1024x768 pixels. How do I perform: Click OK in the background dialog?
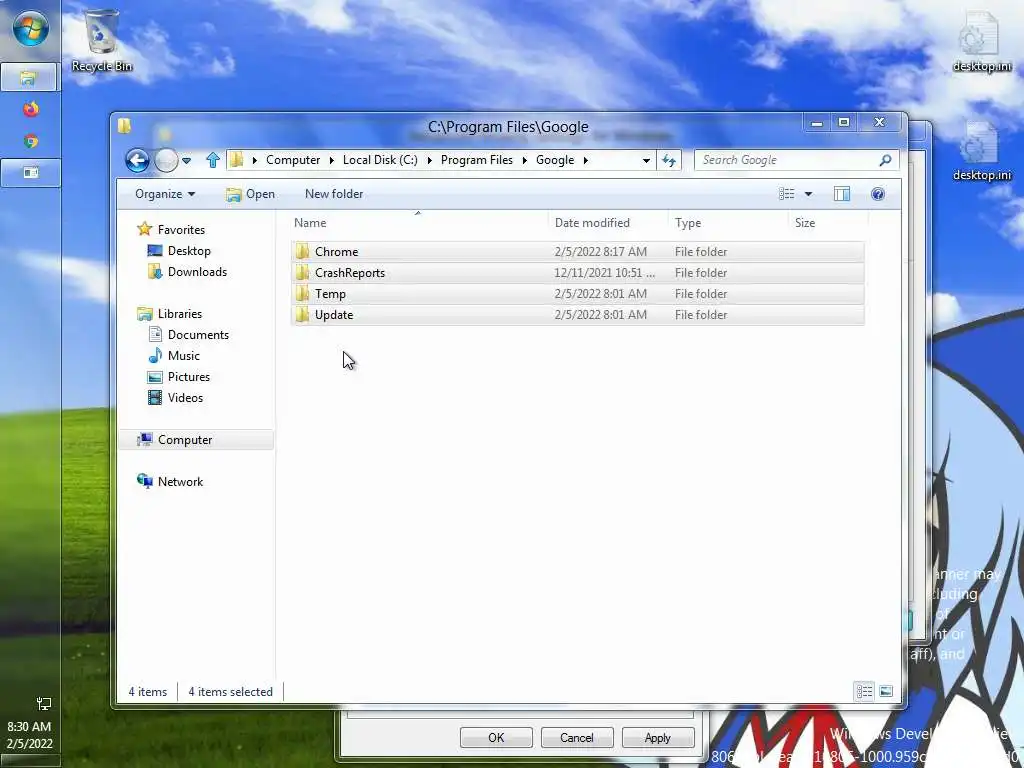[x=496, y=737]
